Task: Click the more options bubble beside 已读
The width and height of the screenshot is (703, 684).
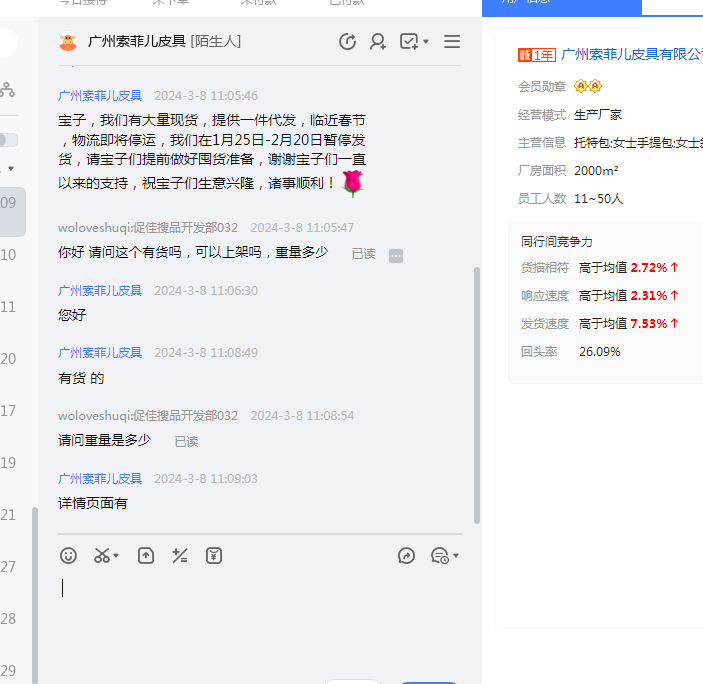Action: 396,255
